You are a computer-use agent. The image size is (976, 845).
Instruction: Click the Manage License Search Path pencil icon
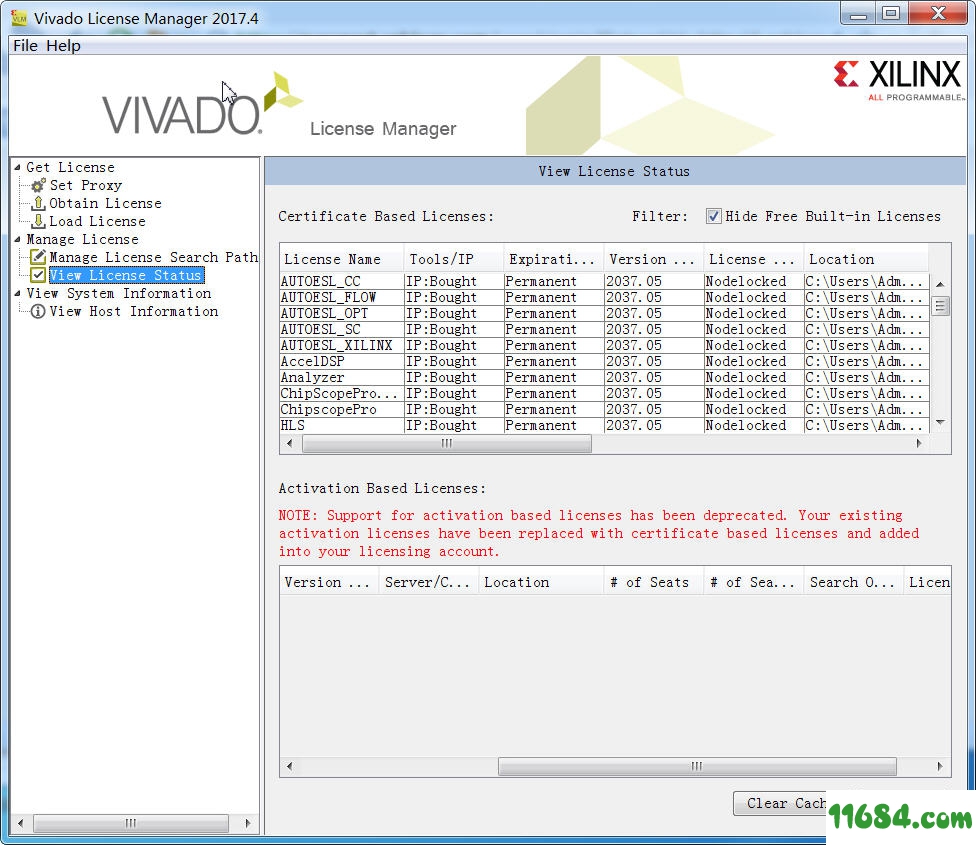[36, 257]
